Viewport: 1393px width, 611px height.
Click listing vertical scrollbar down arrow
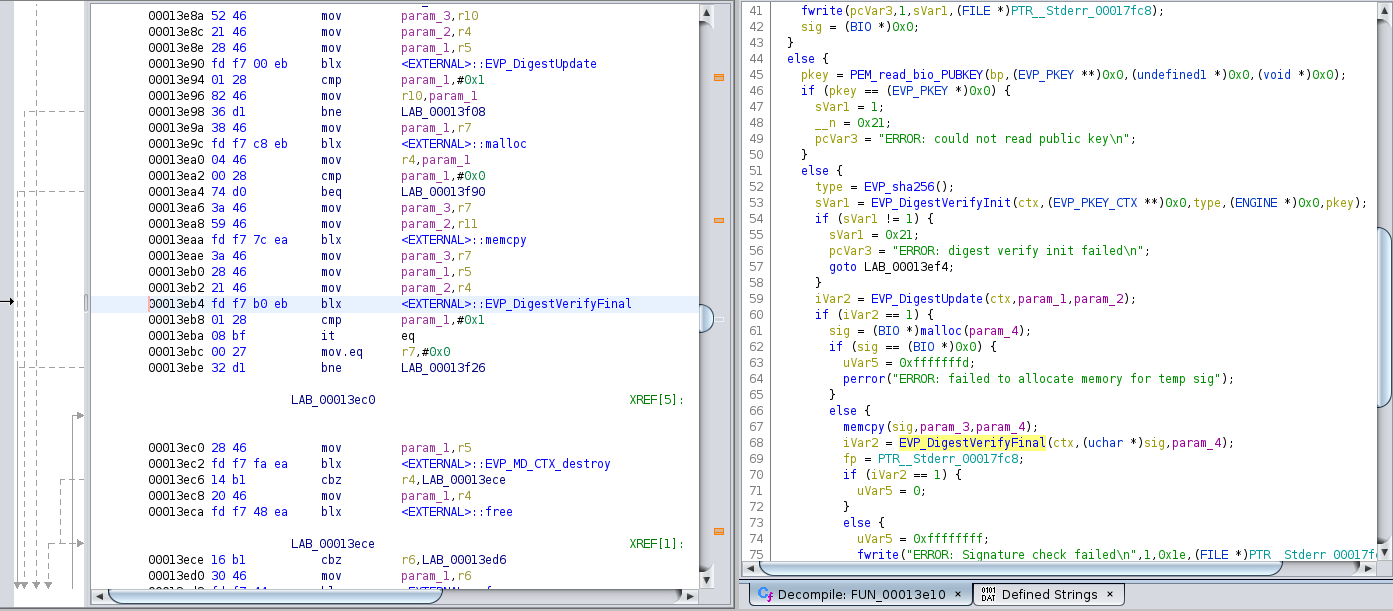coord(707,580)
